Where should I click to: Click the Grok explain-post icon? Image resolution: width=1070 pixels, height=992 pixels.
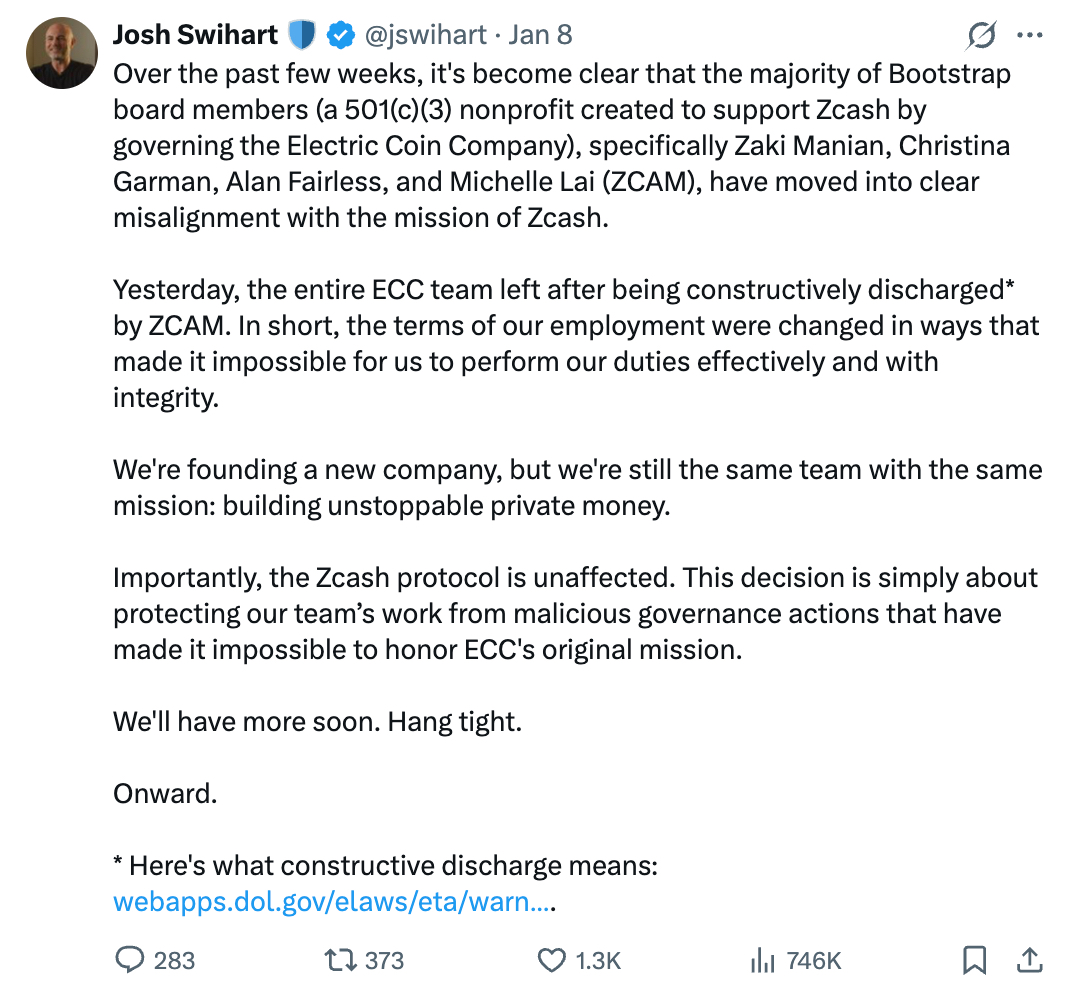pyautogui.click(x=980, y=35)
